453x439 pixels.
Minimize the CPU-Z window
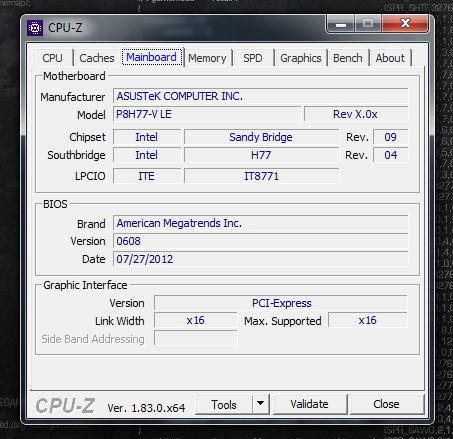click(x=341, y=24)
